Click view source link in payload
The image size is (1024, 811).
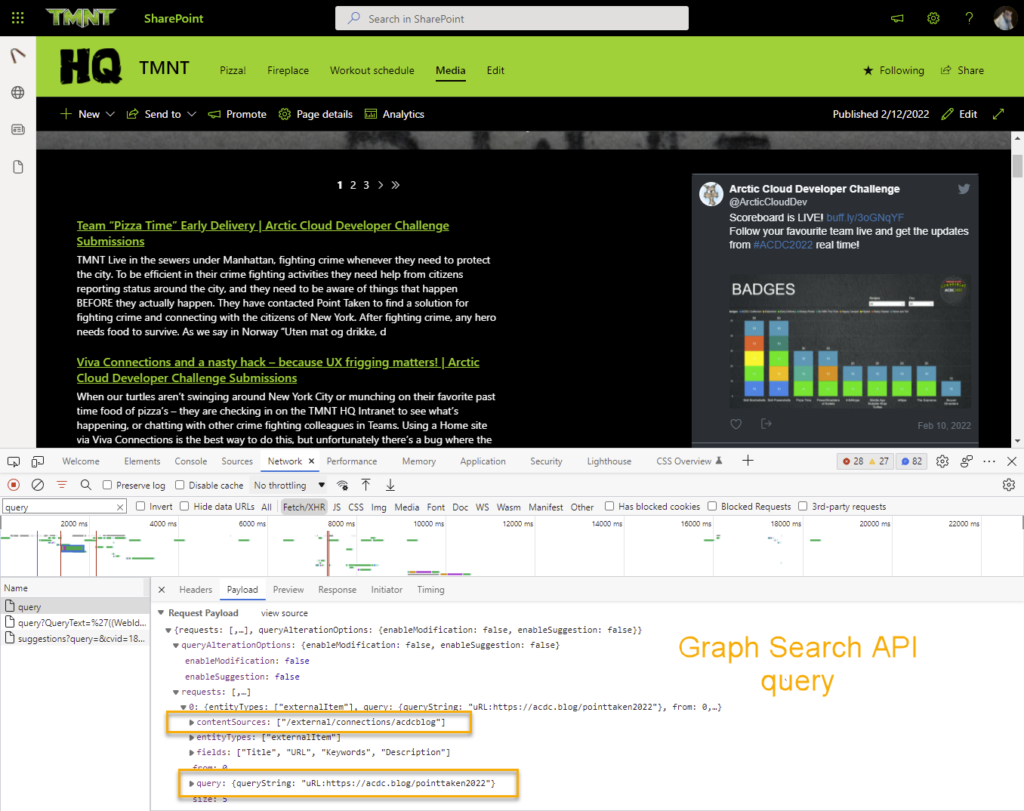(x=284, y=613)
